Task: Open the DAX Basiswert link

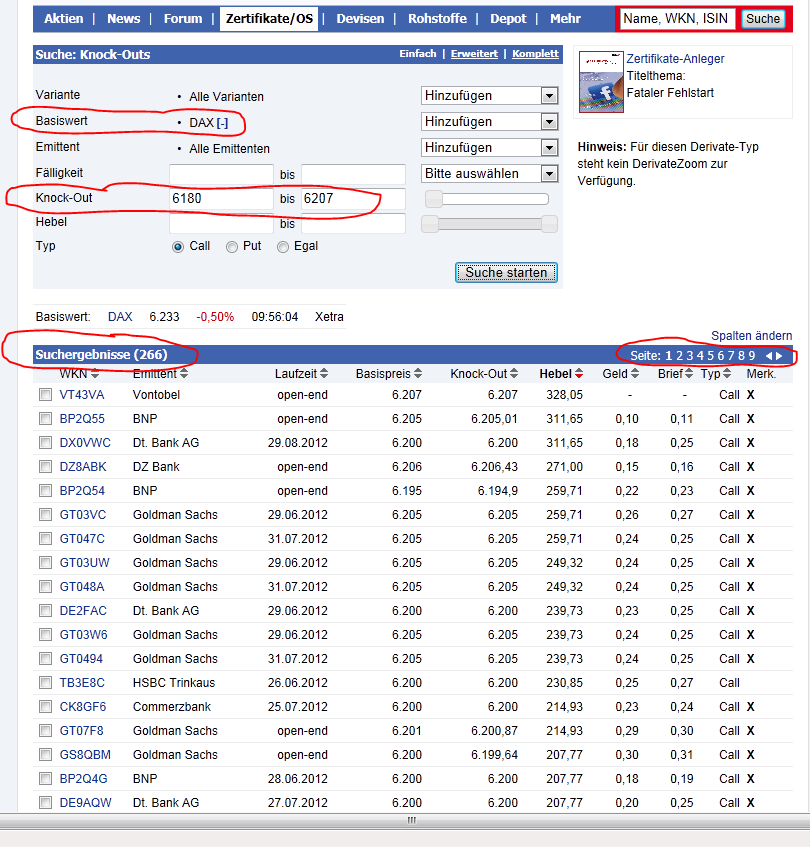Action: click(x=120, y=317)
